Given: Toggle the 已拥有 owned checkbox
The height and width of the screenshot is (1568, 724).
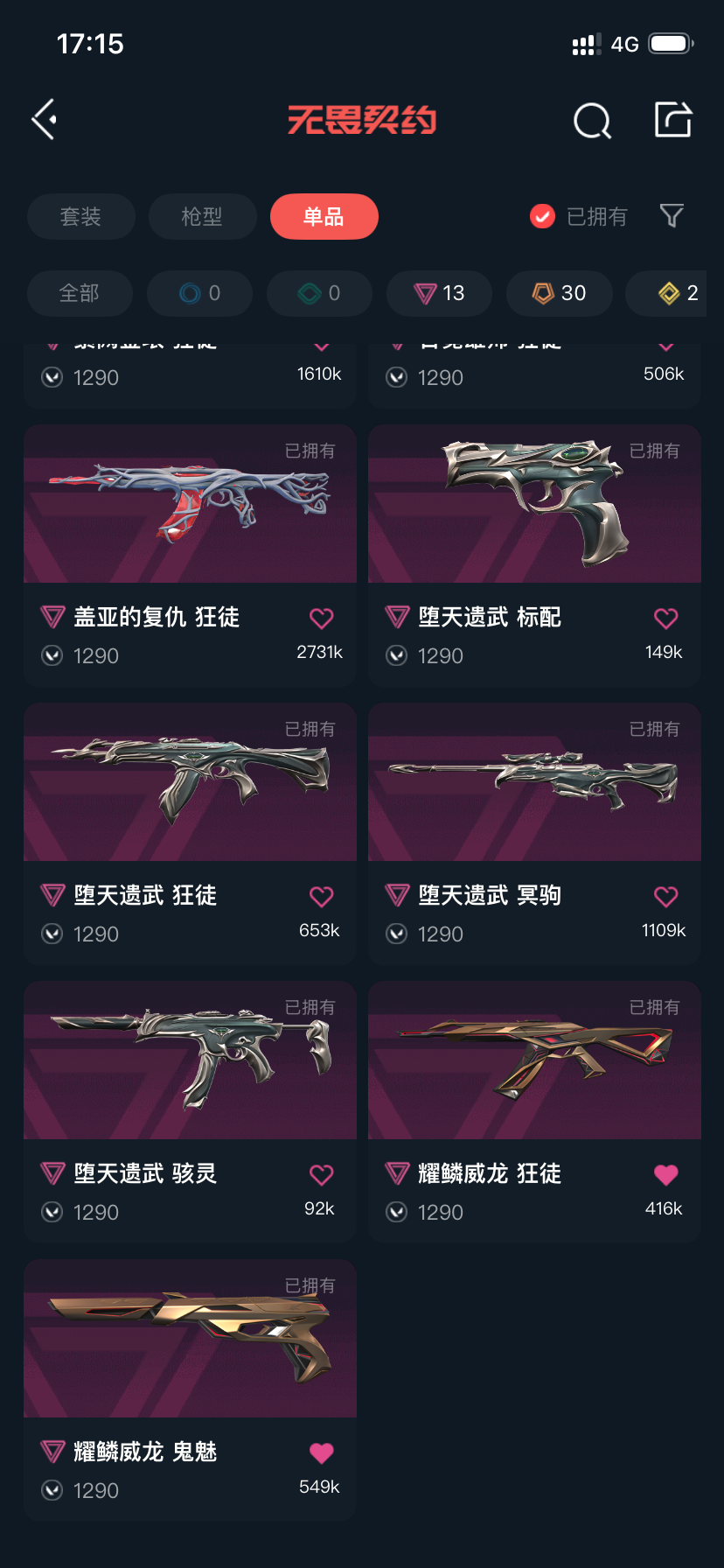Looking at the screenshot, I should click(x=542, y=216).
